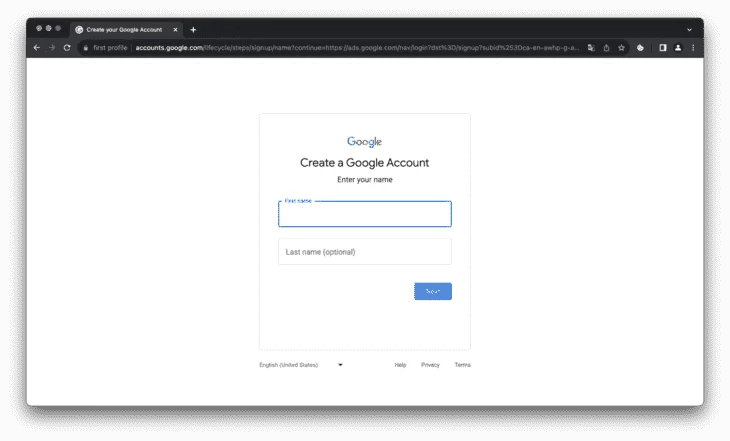Click the blue Next button
The height and width of the screenshot is (441, 730).
pos(433,291)
